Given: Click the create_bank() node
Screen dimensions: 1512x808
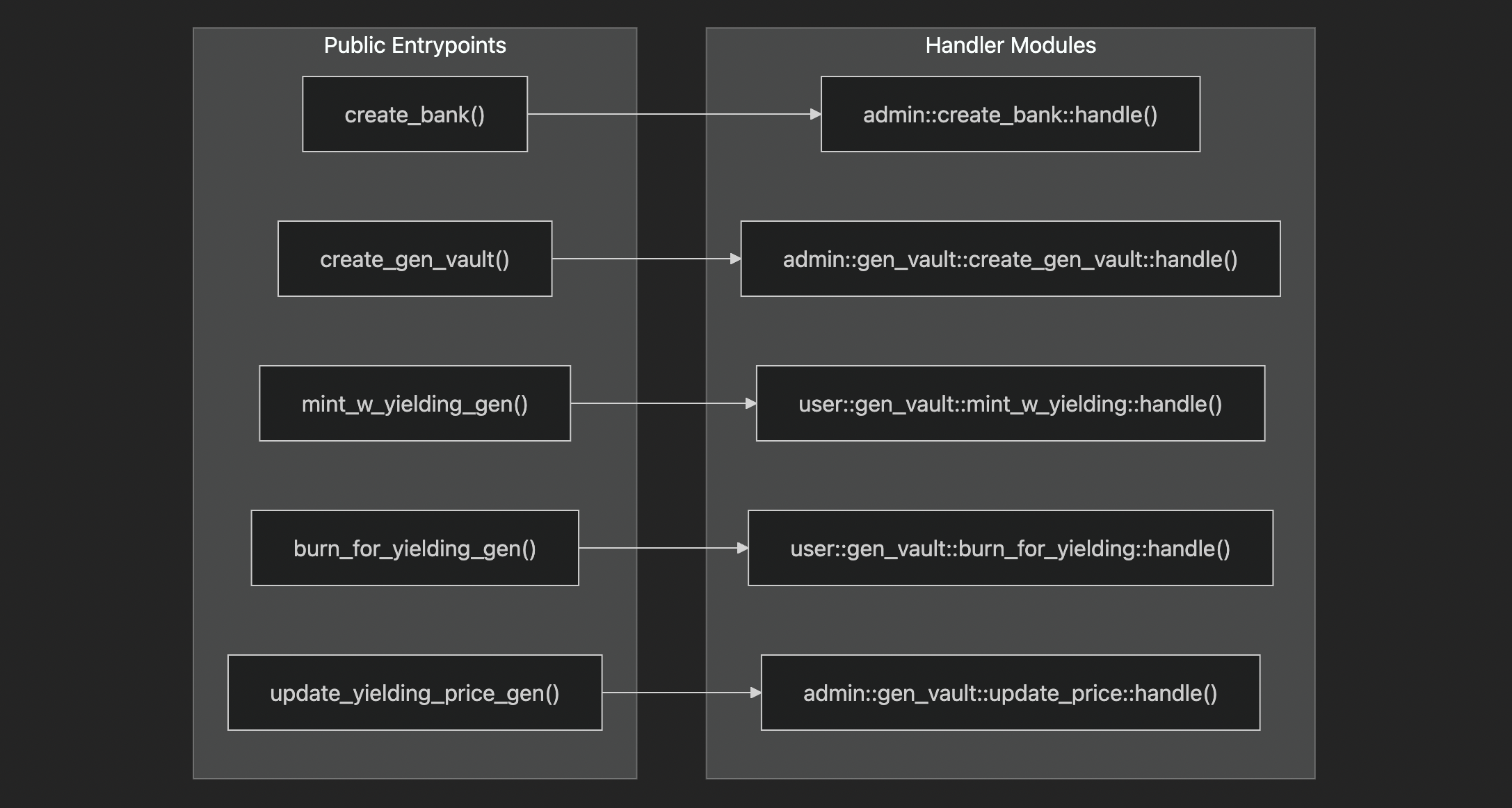Looking at the screenshot, I should point(415,114).
